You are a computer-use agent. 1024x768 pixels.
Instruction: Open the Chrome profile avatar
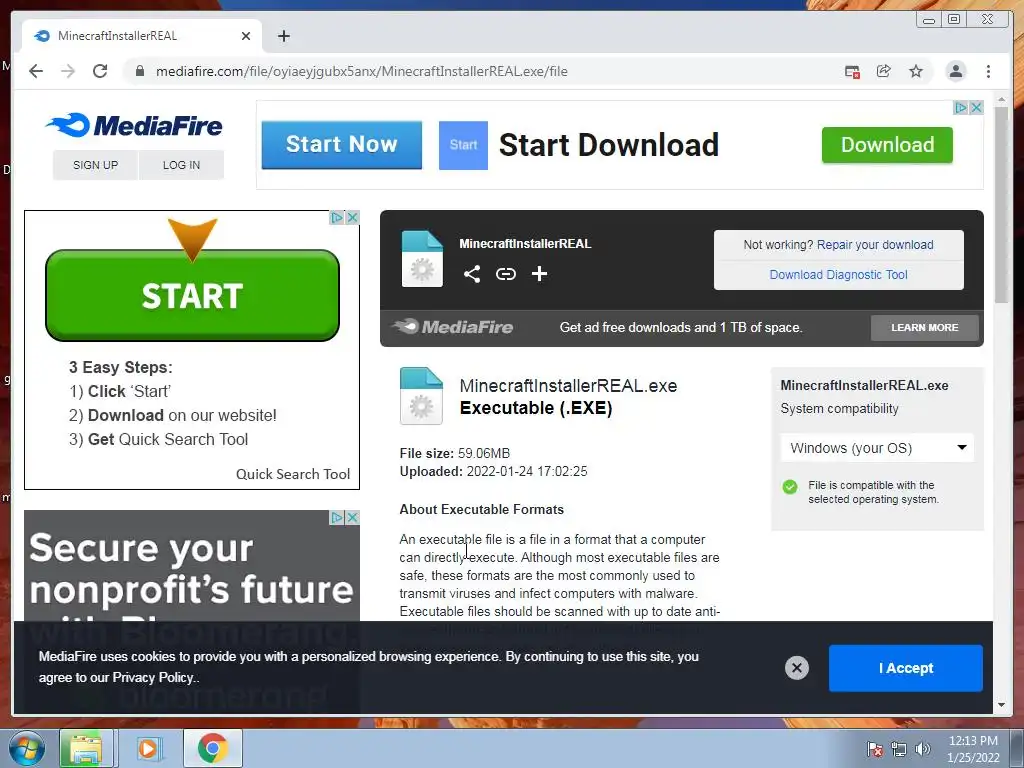coord(955,71)
